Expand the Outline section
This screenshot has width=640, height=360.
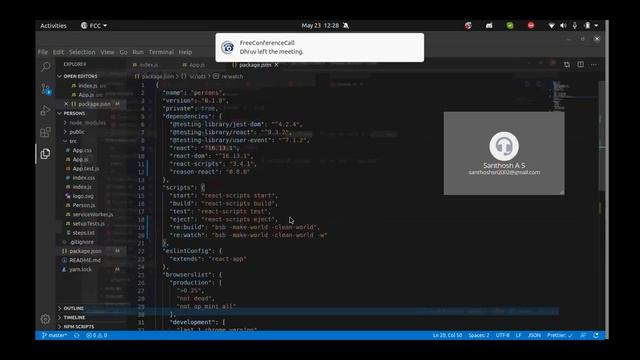(x=73, y=308)
